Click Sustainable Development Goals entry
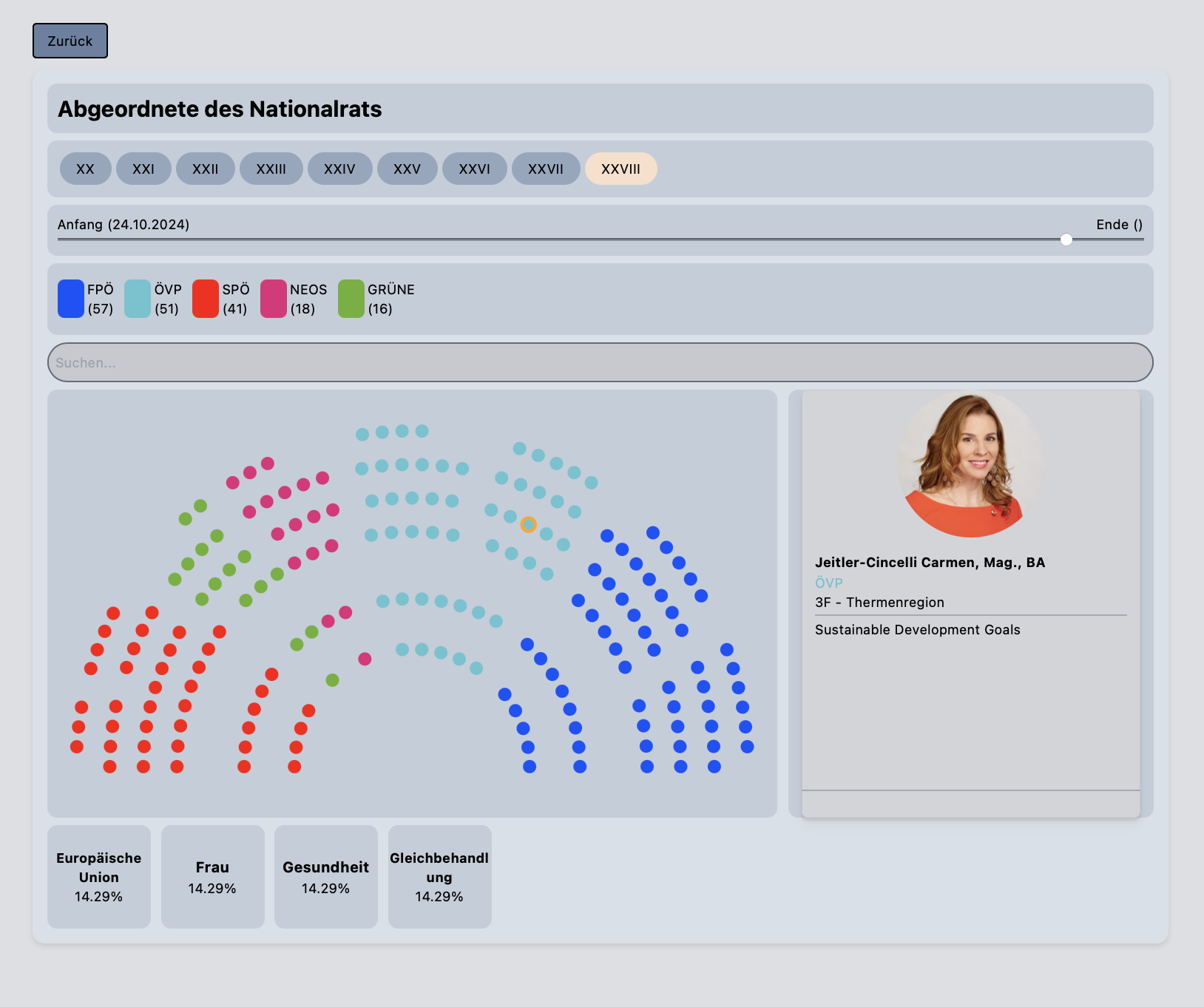The height and width of the screenshot is (1007, 1204). pyautogui.click(x=917, y=630)
